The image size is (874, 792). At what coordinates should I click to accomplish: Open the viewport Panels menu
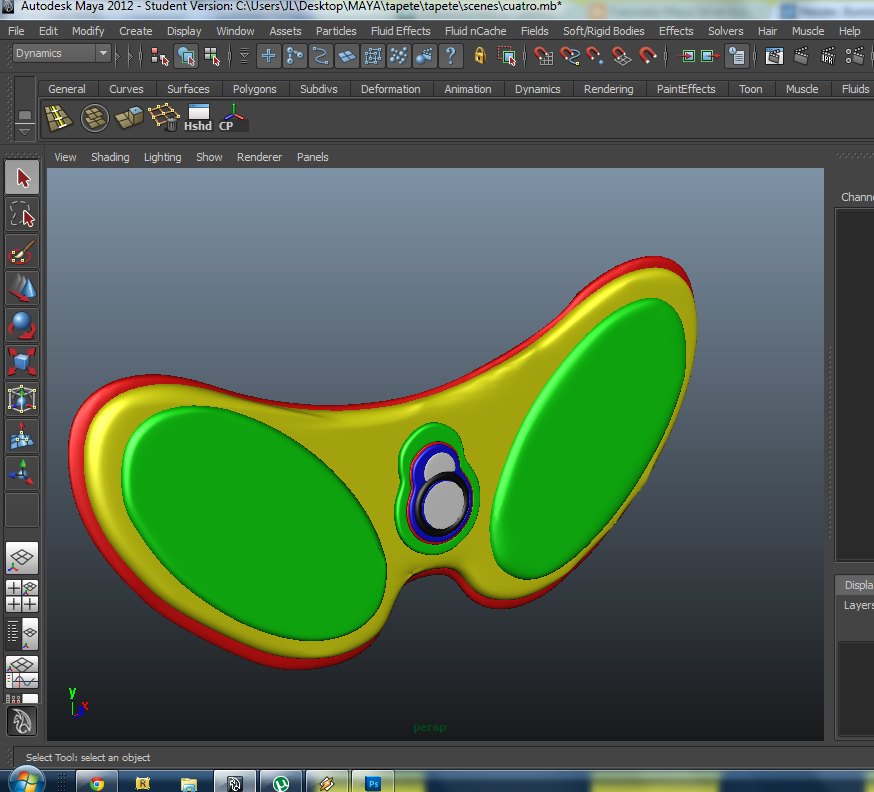(312, 157)
